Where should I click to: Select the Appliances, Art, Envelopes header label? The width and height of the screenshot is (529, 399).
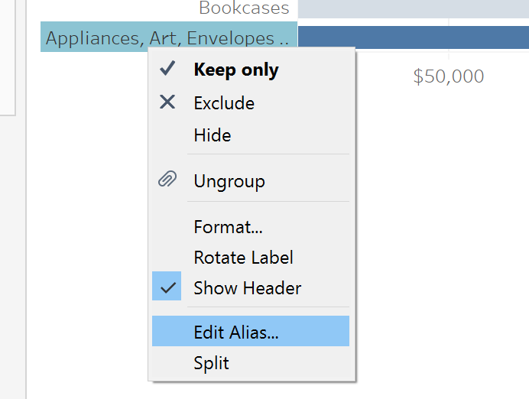click(169, 37)
